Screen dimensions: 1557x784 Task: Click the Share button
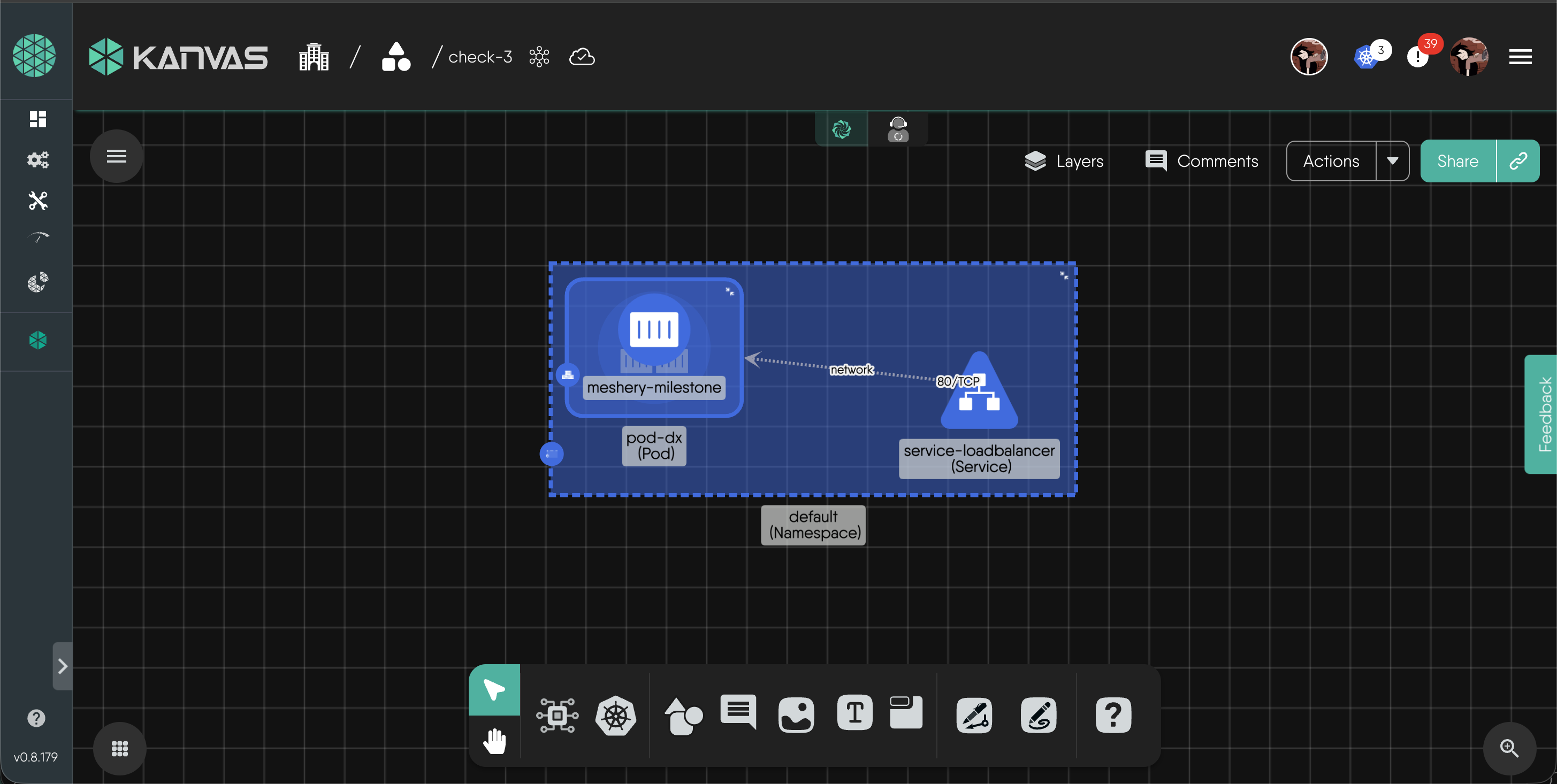[1457, 160]
